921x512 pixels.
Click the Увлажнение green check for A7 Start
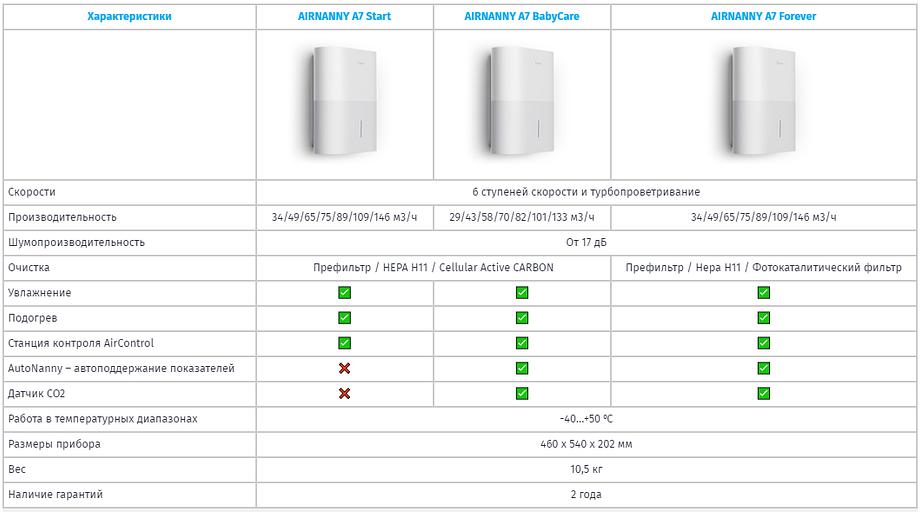point(344,293)
